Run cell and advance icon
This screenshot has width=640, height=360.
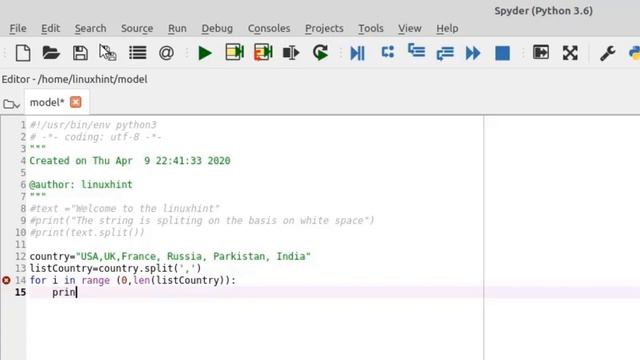pos(263,53)
